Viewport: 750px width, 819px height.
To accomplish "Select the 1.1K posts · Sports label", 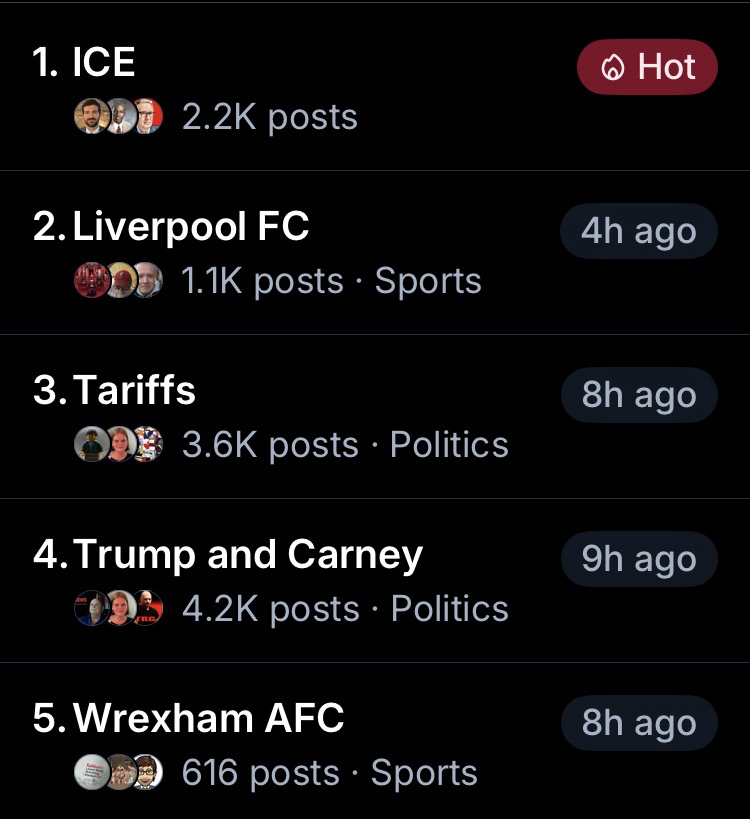I will coord(331,282).
